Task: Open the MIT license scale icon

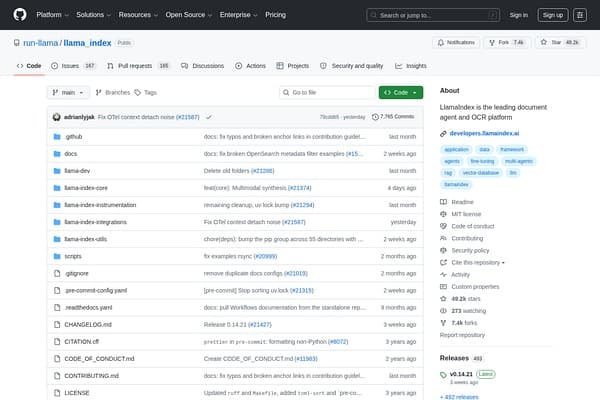Action: 443,214
